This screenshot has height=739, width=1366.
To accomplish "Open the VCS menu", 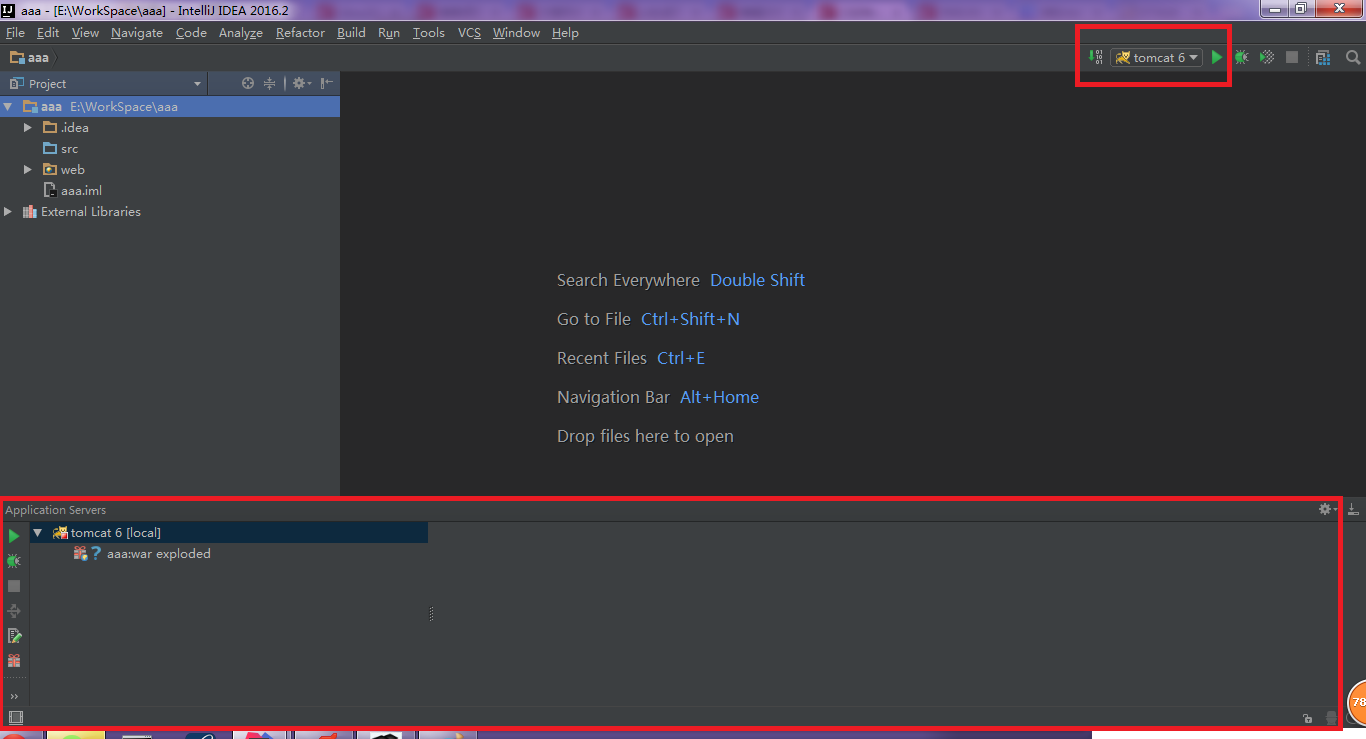I will click(469, 32).
